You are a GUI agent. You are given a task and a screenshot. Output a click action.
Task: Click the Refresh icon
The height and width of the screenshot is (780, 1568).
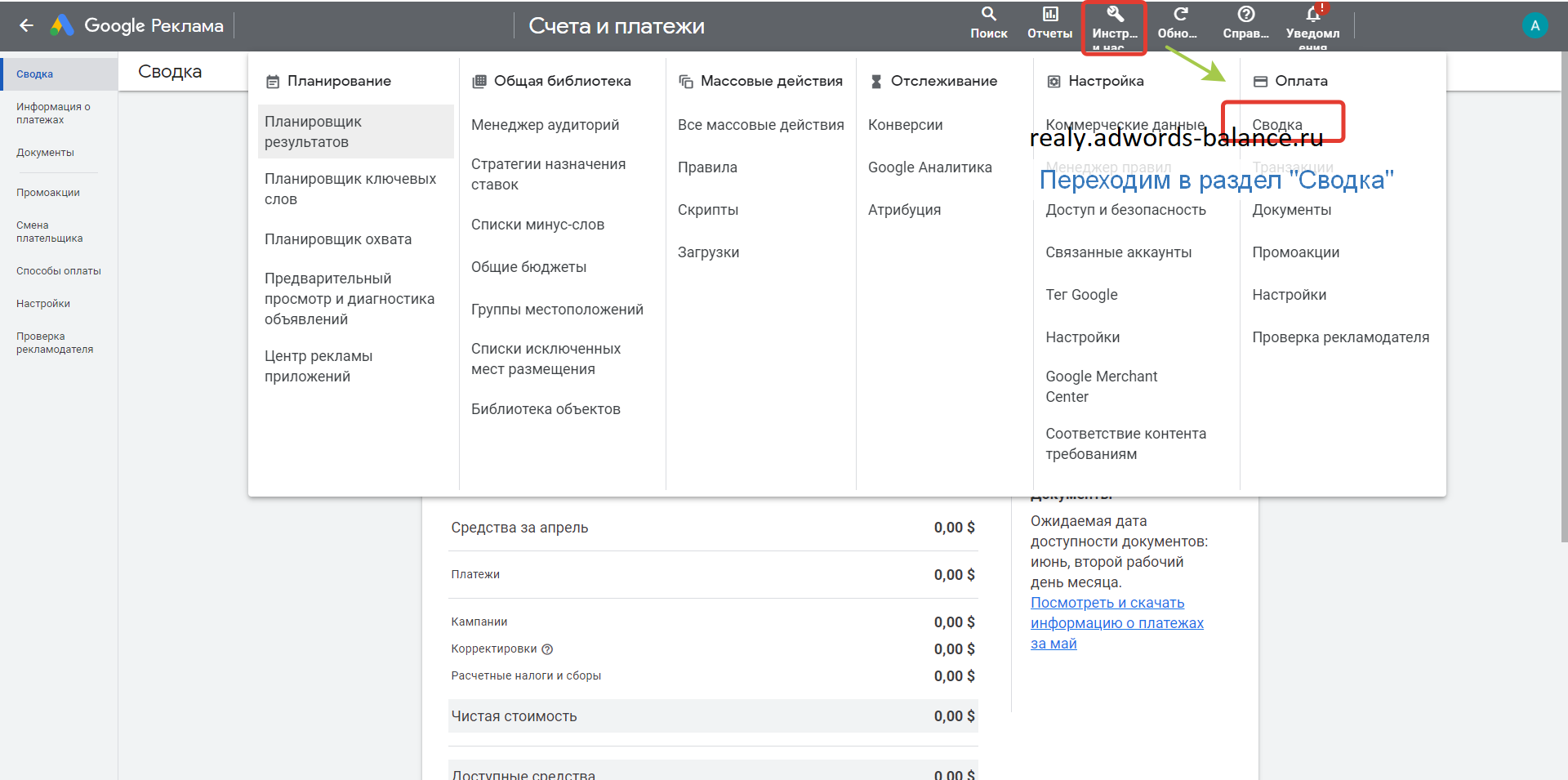pyautogui.click(x=1180, y=14)
